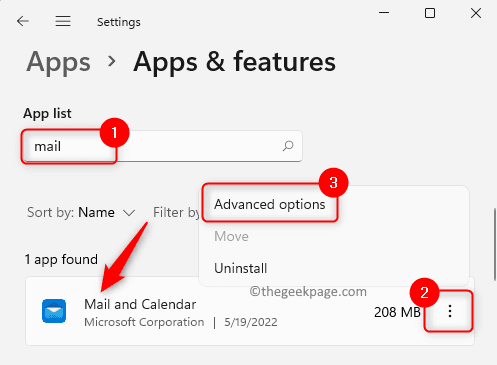Click the Microsoft Corporation publisher text
Image resolution: width=497 pixels, height=365 pixels.
point(144,322)
